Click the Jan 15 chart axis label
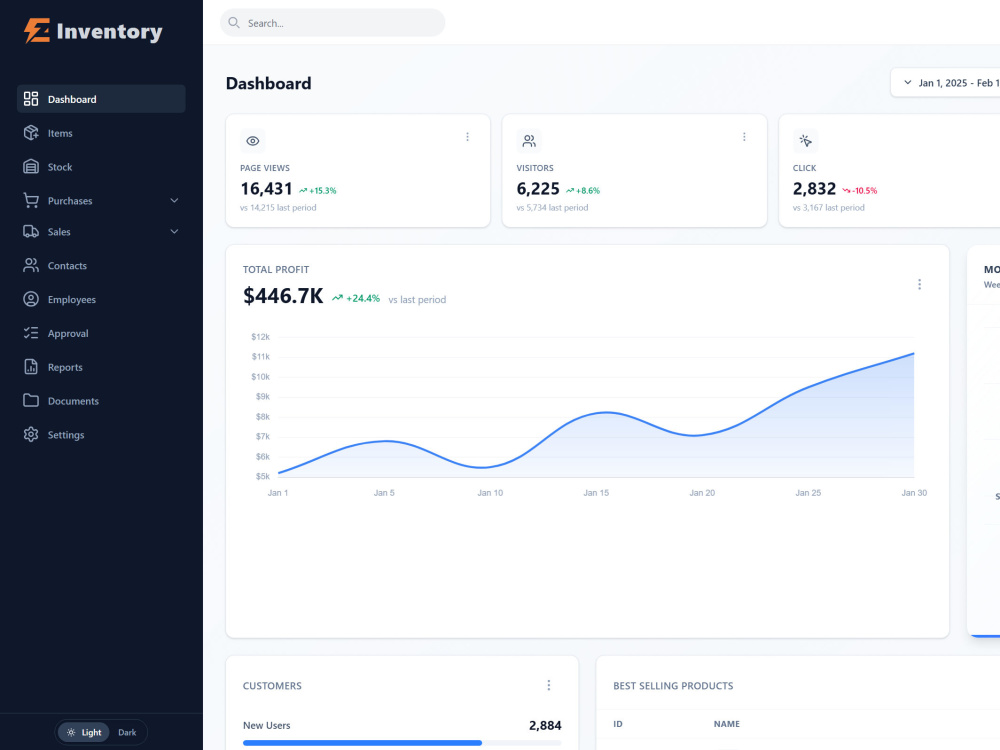Image resolution: width=1000 pixels, height=750 pixels. (x=596, y=493)
